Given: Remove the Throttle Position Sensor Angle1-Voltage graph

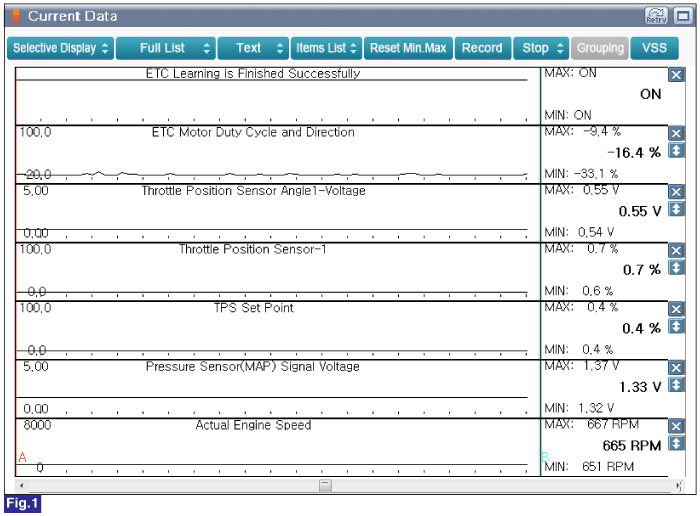Looking at the screenshot, I should [x=676, y=191].
